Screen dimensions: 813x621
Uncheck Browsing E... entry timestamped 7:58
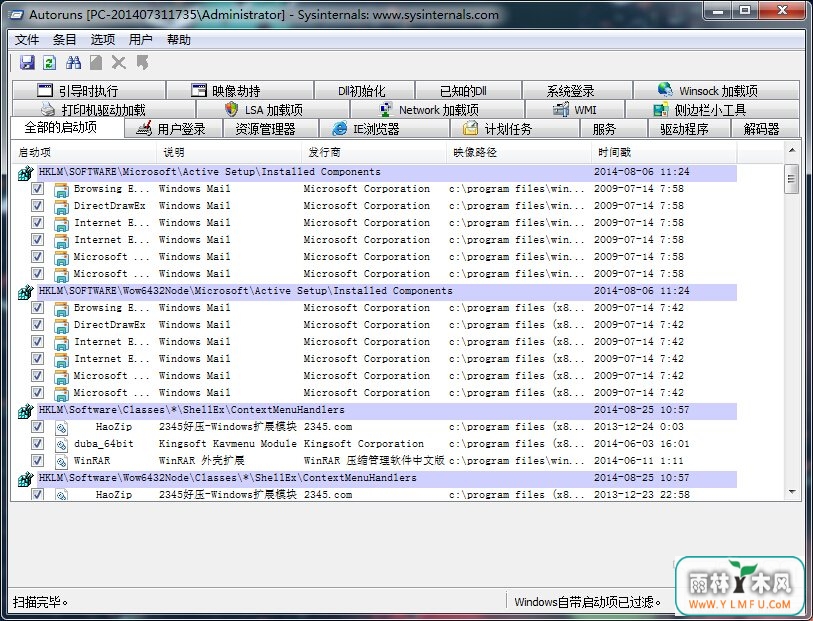coord(37,188)
